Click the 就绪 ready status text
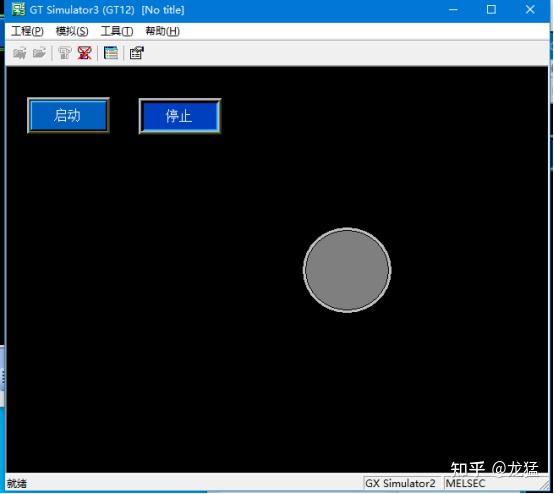This screenshot has width=554, height=494. pos(17,483)
